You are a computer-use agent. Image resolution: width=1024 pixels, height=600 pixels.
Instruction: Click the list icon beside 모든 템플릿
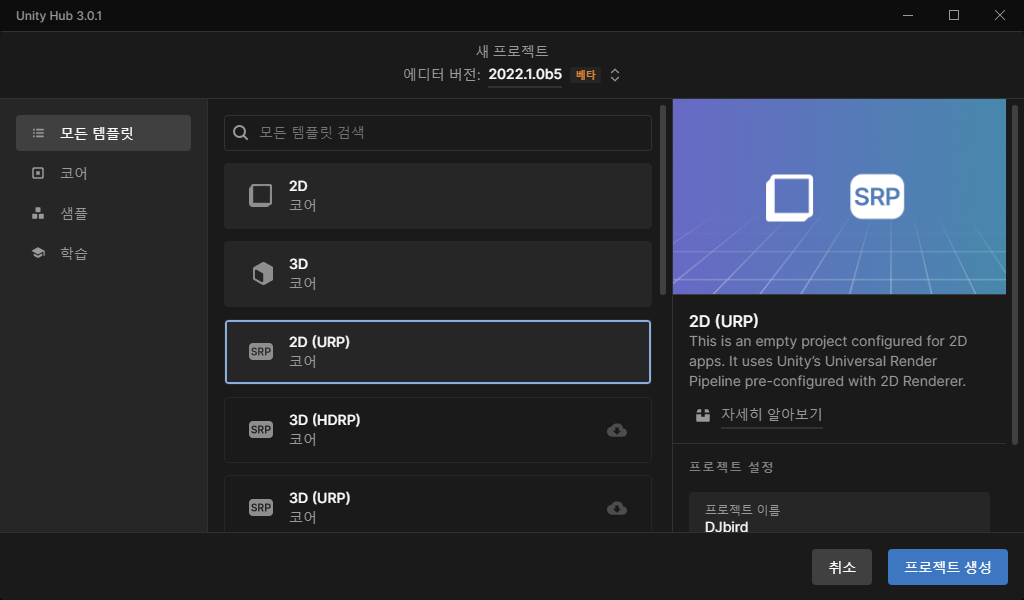point(39,133)
